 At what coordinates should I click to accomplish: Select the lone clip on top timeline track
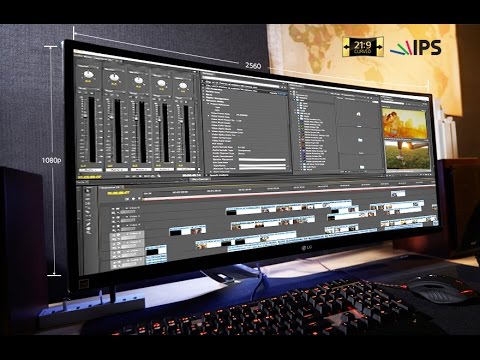tap(398, 193)
